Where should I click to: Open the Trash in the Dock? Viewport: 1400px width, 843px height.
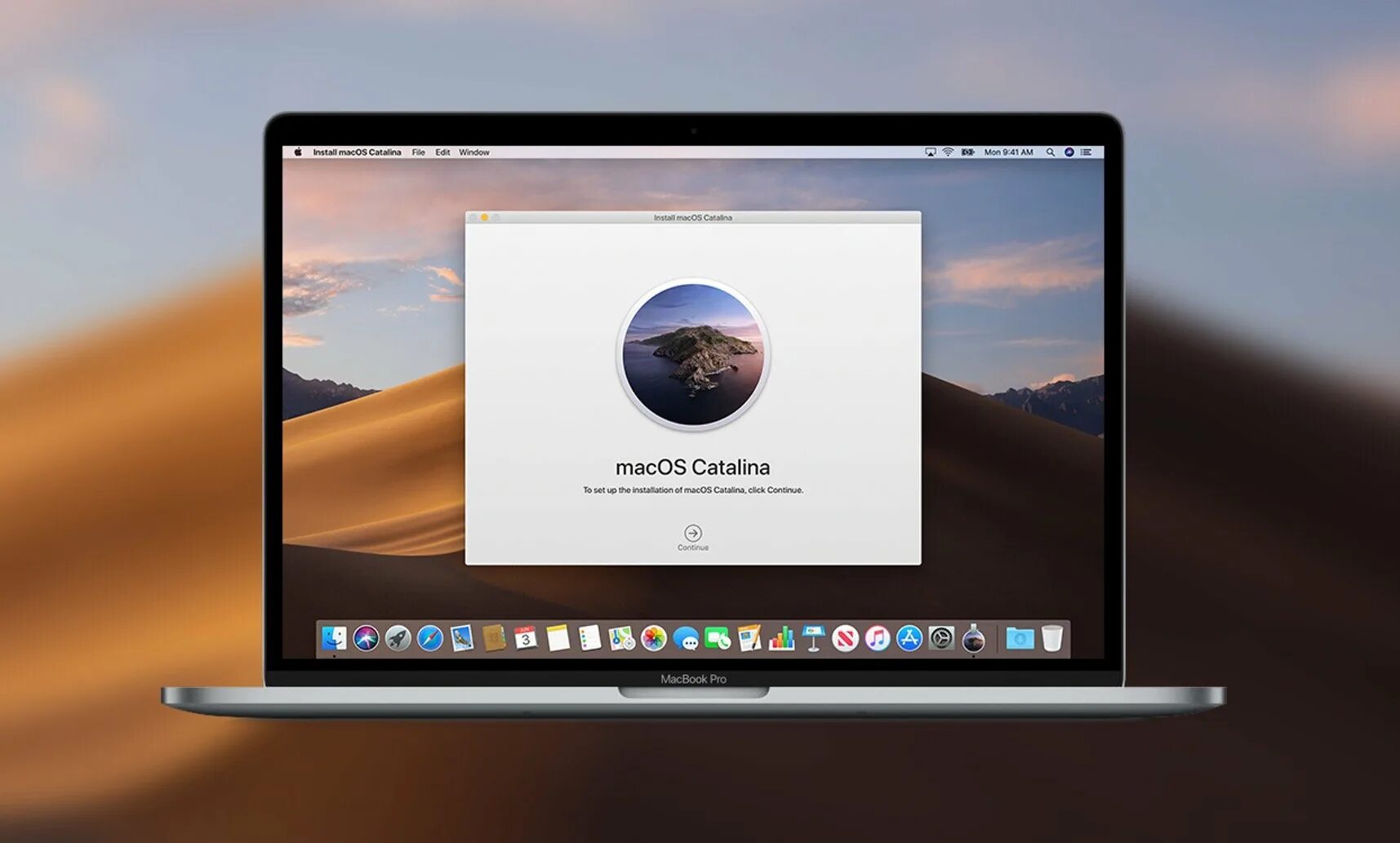coord(1052,638)
